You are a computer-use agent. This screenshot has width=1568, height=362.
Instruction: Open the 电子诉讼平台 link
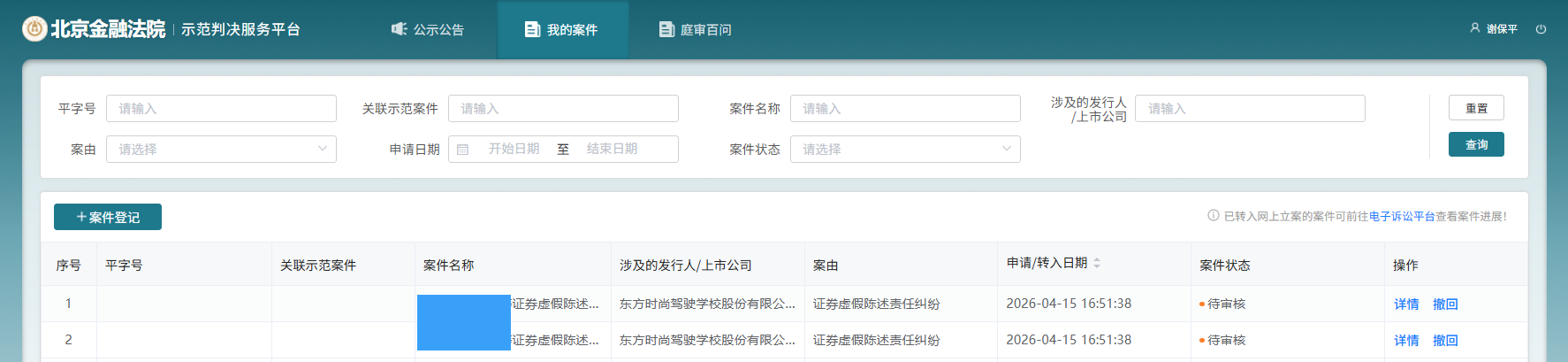coord(1402,216)
